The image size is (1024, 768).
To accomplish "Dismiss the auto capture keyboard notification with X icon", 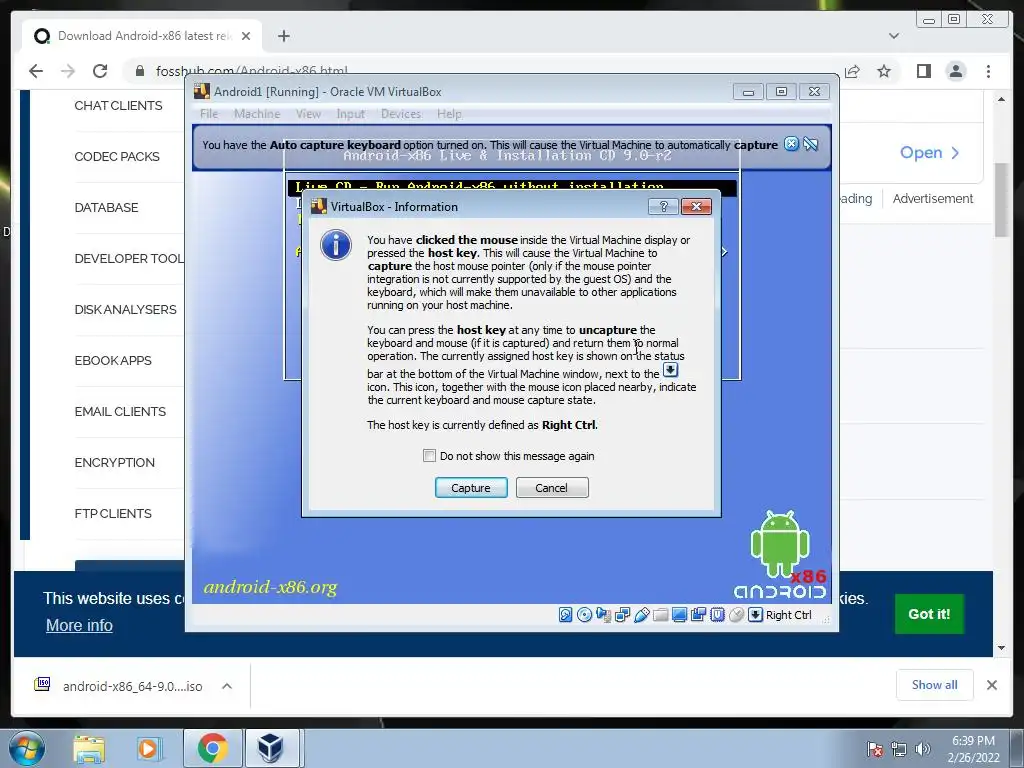I will coord(791,144).
